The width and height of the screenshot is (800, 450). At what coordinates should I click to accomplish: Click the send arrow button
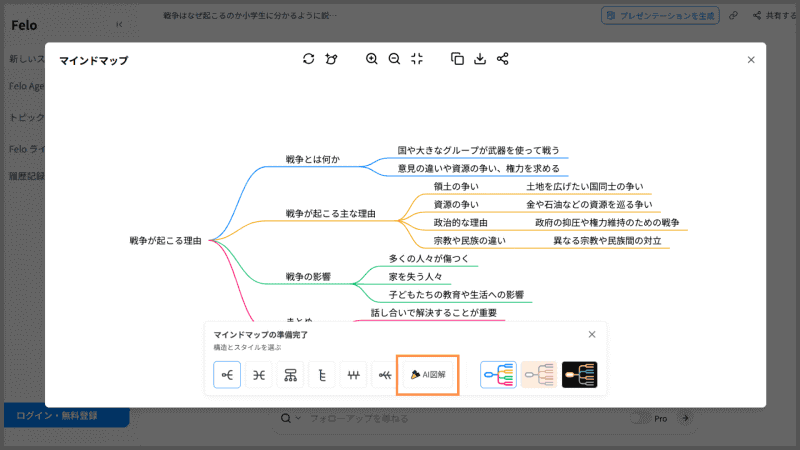click(685, 418)
